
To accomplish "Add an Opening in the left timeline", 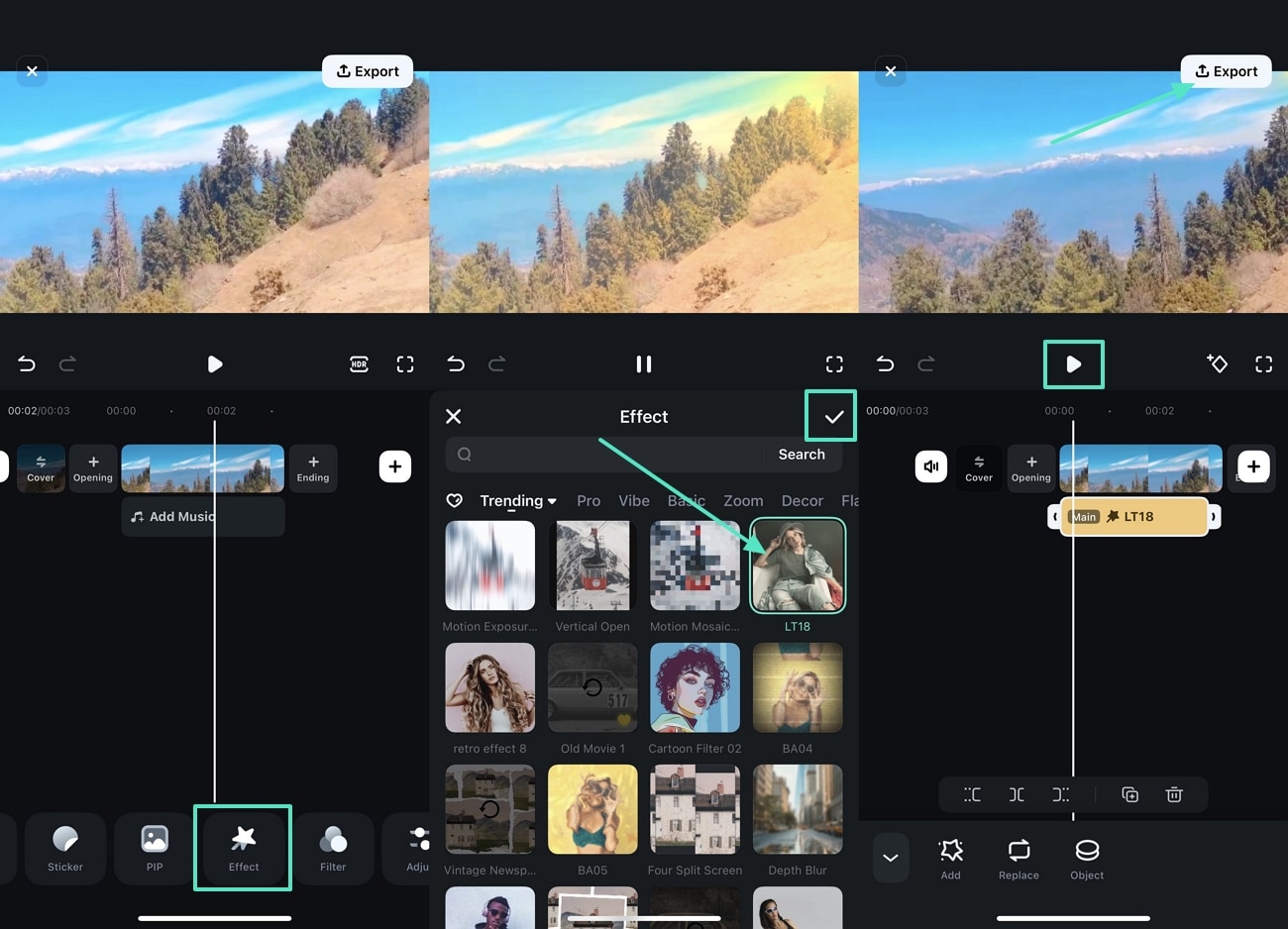I will click(x=93, y=468).
